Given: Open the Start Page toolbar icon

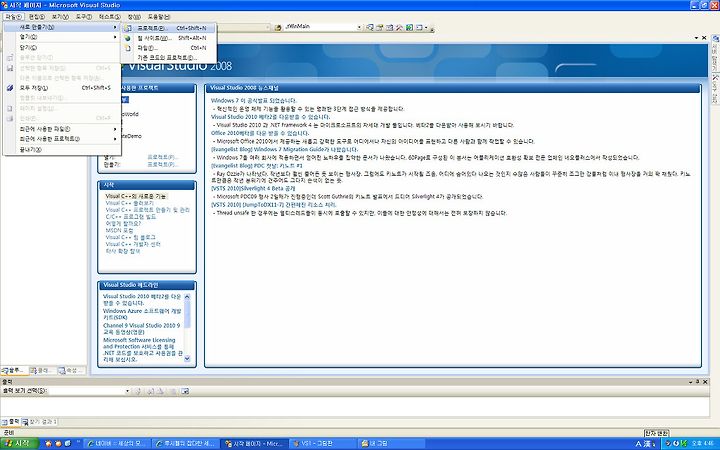Looking at the screenshot, I should (x=409, y=28).
